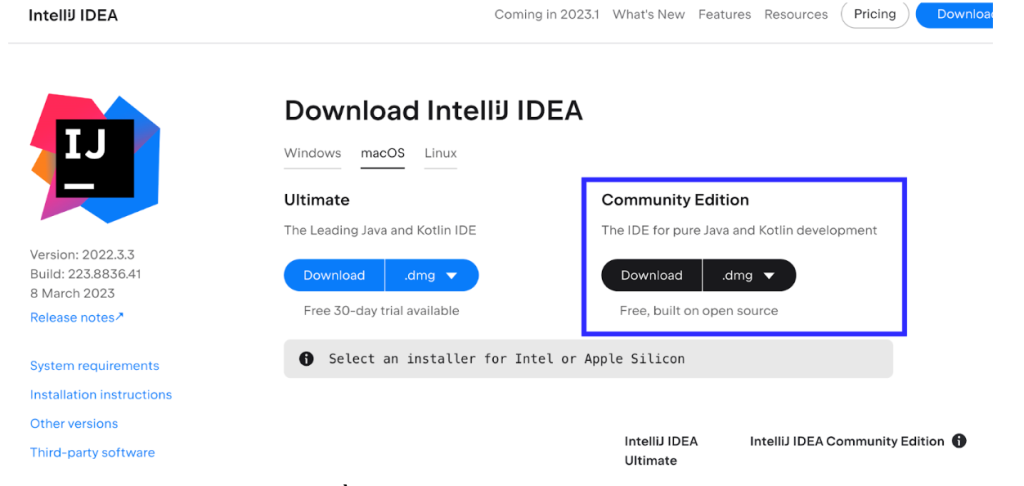The width and height of the screenshot is (1024, 486).
Task: Open the Features menu
Action: coord(724,15)
